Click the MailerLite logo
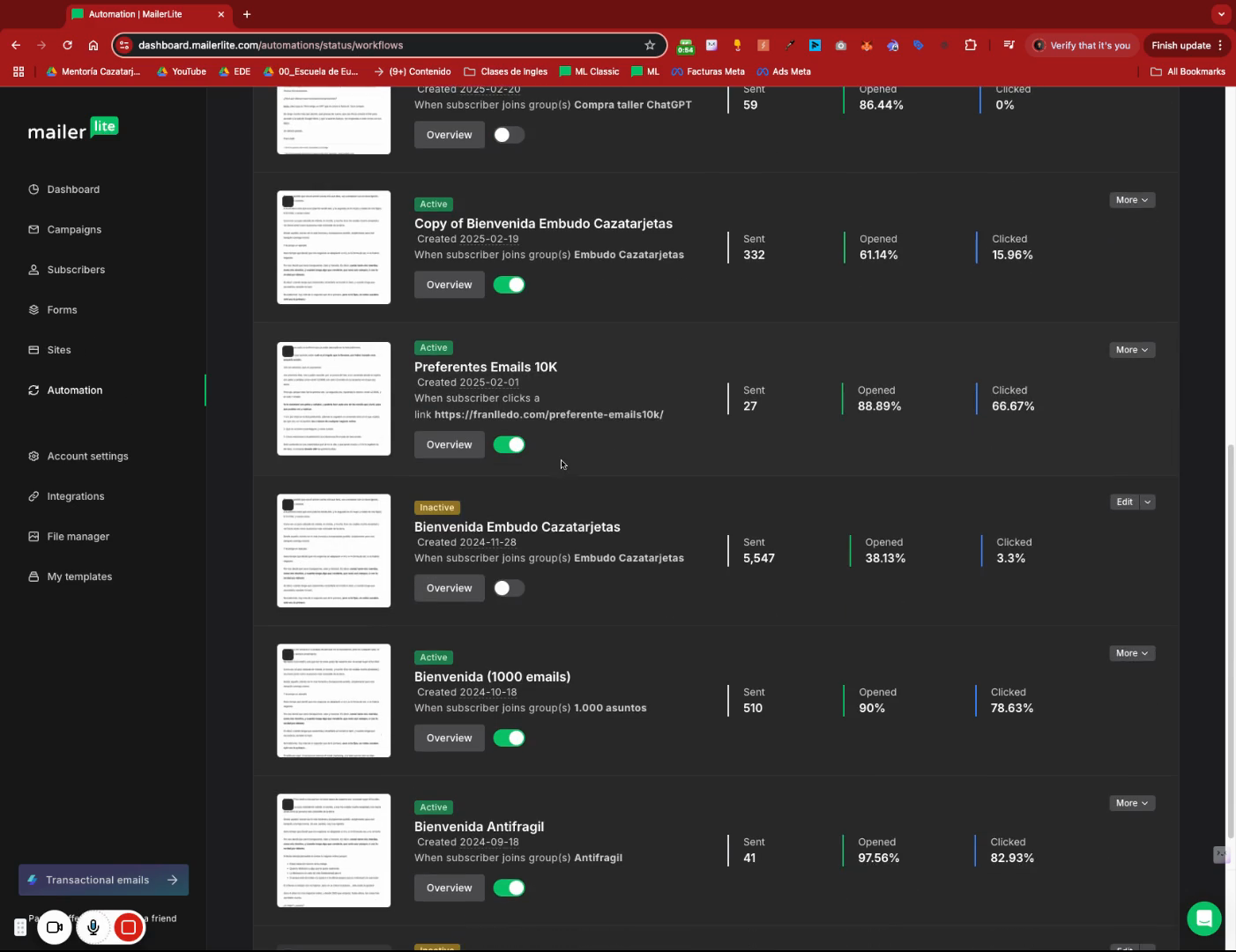The image size is (1236, 952). [73, 130]
